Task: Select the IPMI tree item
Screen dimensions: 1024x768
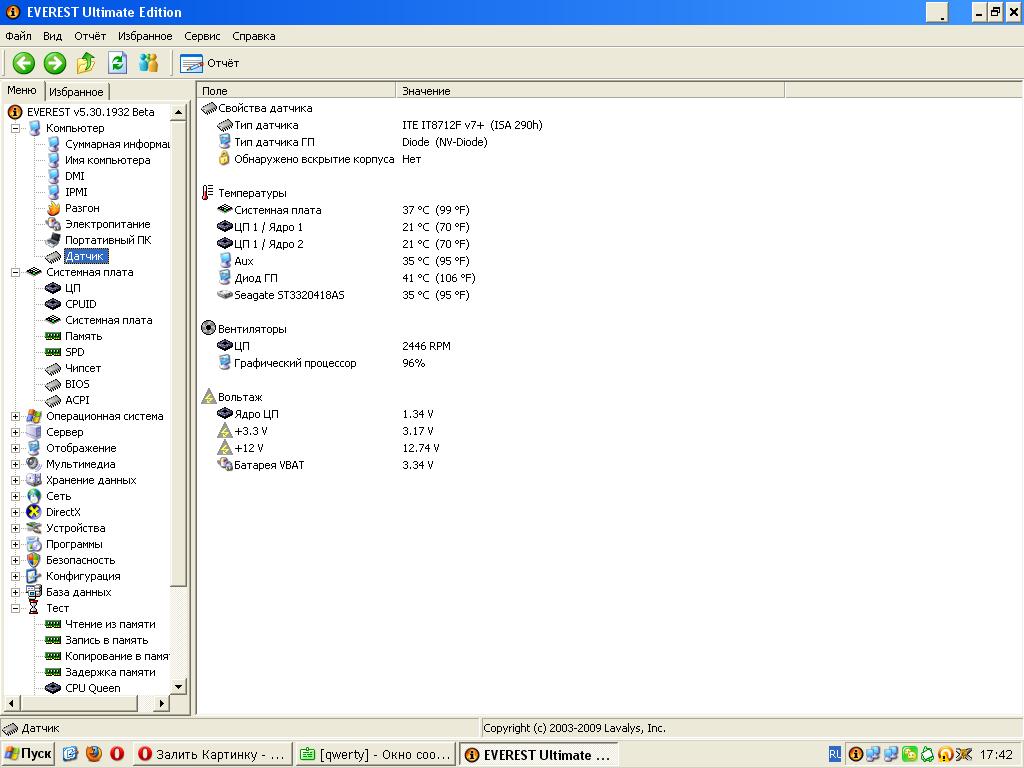Action: point(76,192)
